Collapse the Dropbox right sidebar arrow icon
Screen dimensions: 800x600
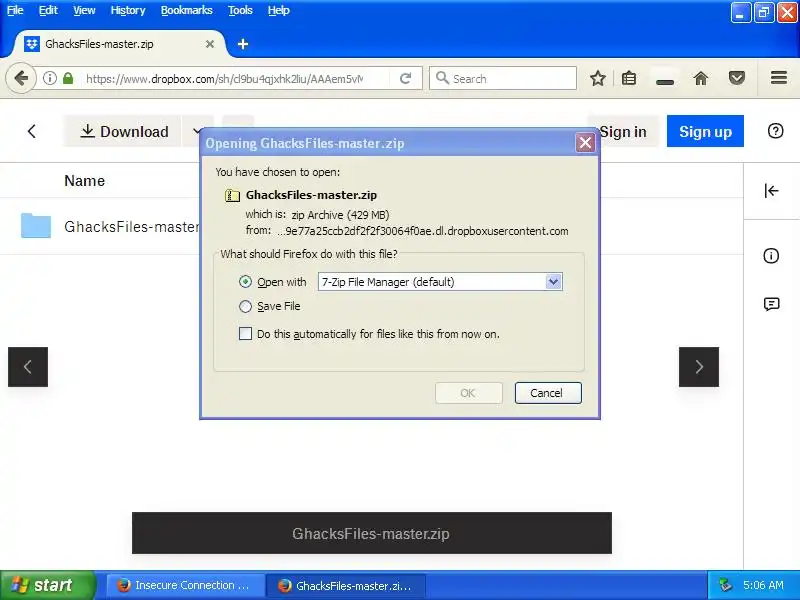771,191
